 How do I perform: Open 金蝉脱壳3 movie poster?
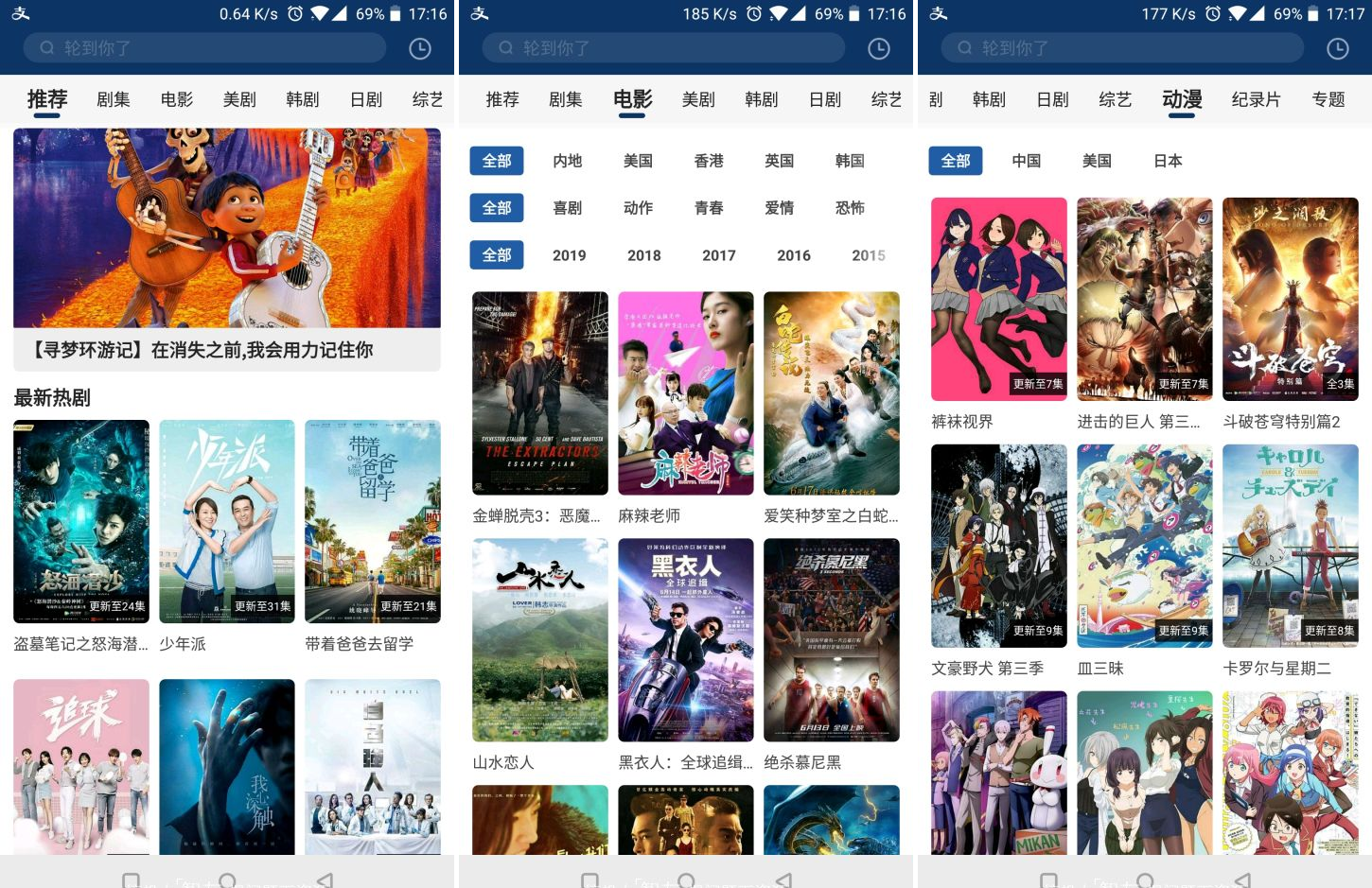coord(540,393)
